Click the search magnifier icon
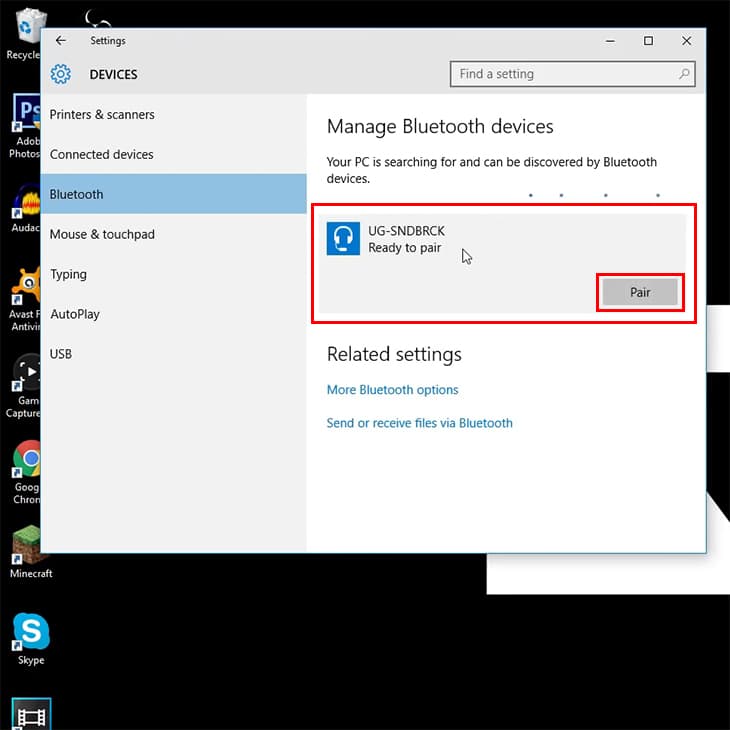 tap(684, 74)
